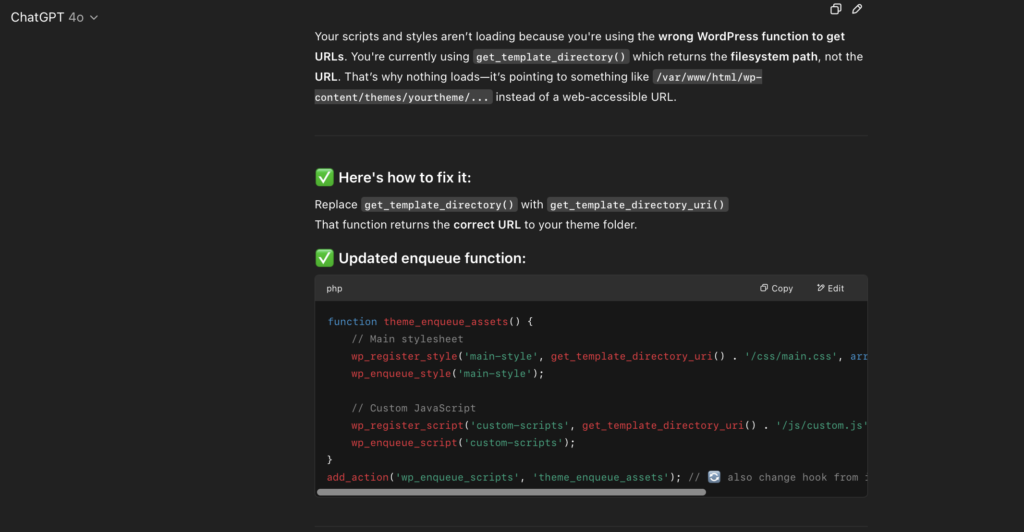Click the '// Custom JavaScript' comment line
Screen dimensions: 1024x532
pos(413,408)
